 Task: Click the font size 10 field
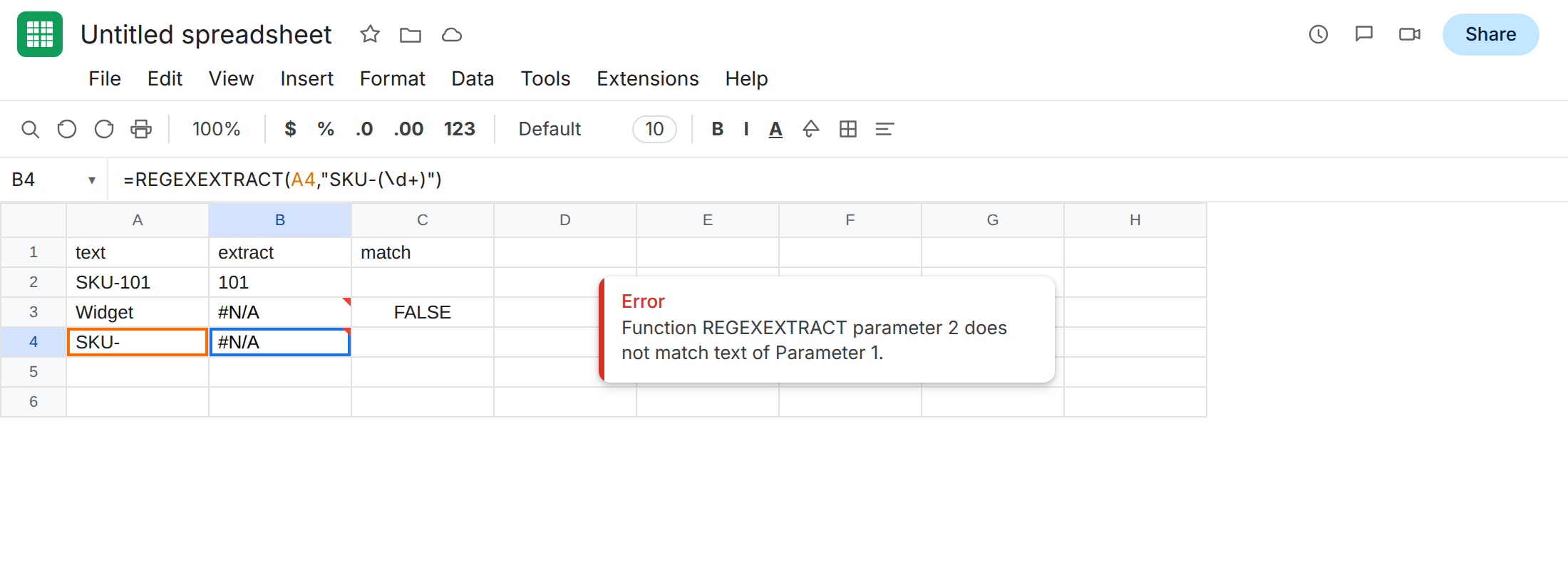(654, 129)
